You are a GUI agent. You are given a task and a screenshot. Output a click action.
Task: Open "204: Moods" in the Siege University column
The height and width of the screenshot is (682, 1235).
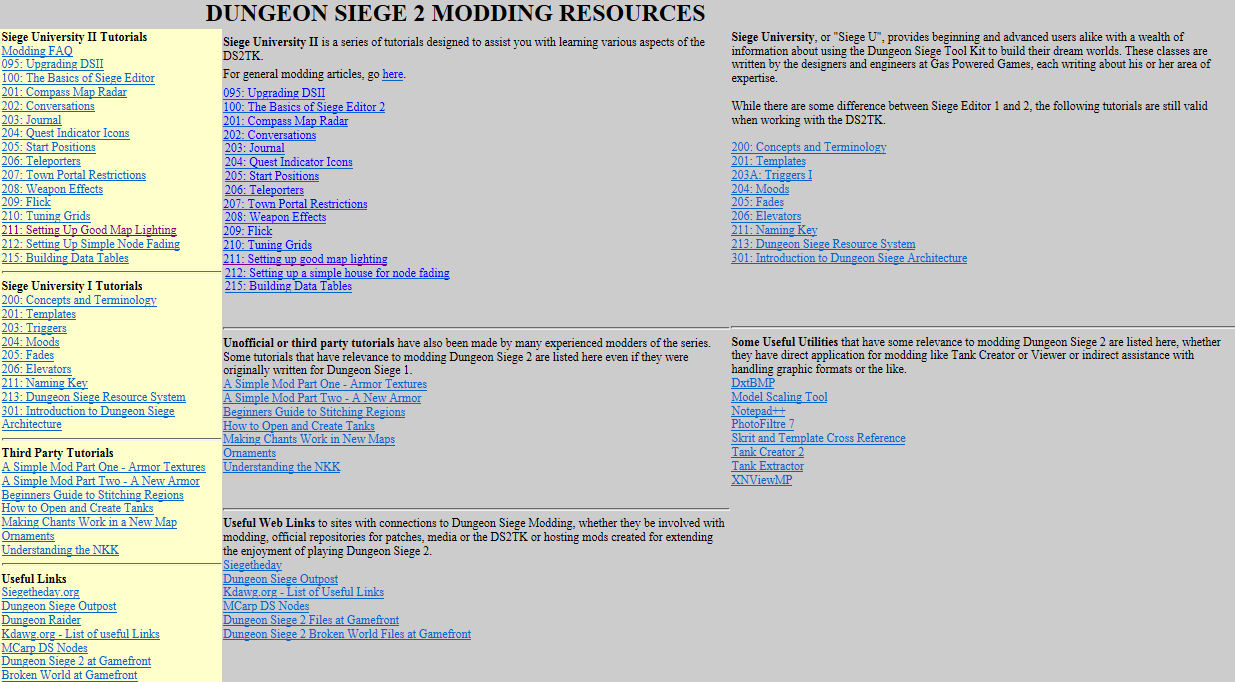(x=760, y=189)
